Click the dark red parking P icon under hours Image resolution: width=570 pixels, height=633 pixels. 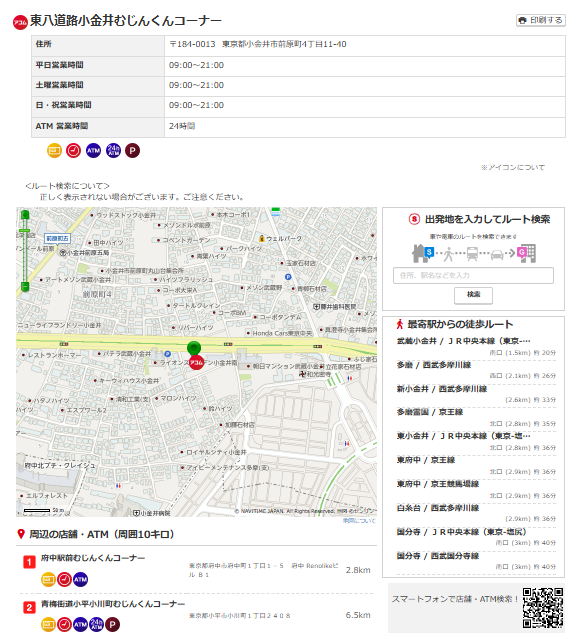(132, 151)
